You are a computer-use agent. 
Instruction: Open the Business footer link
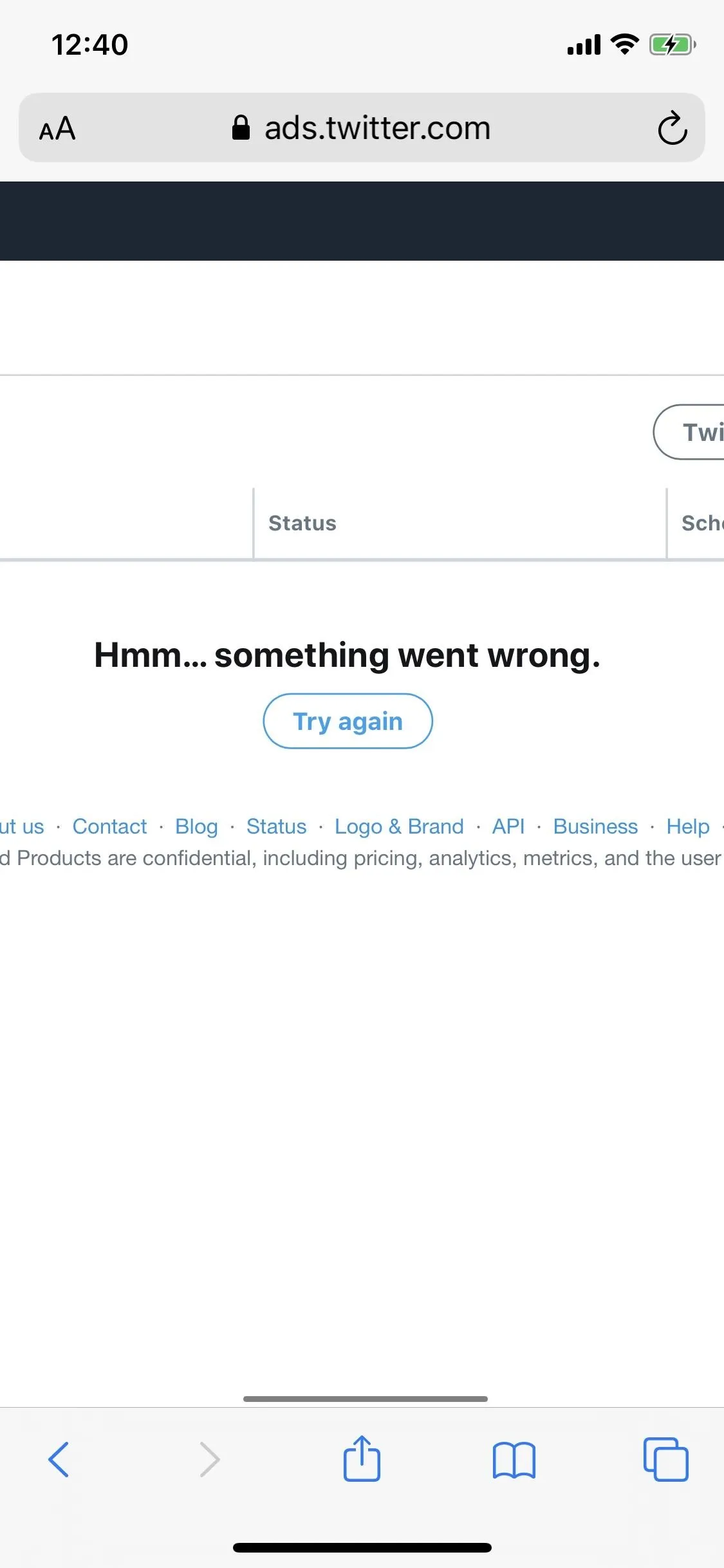click(x=595, y=826)
